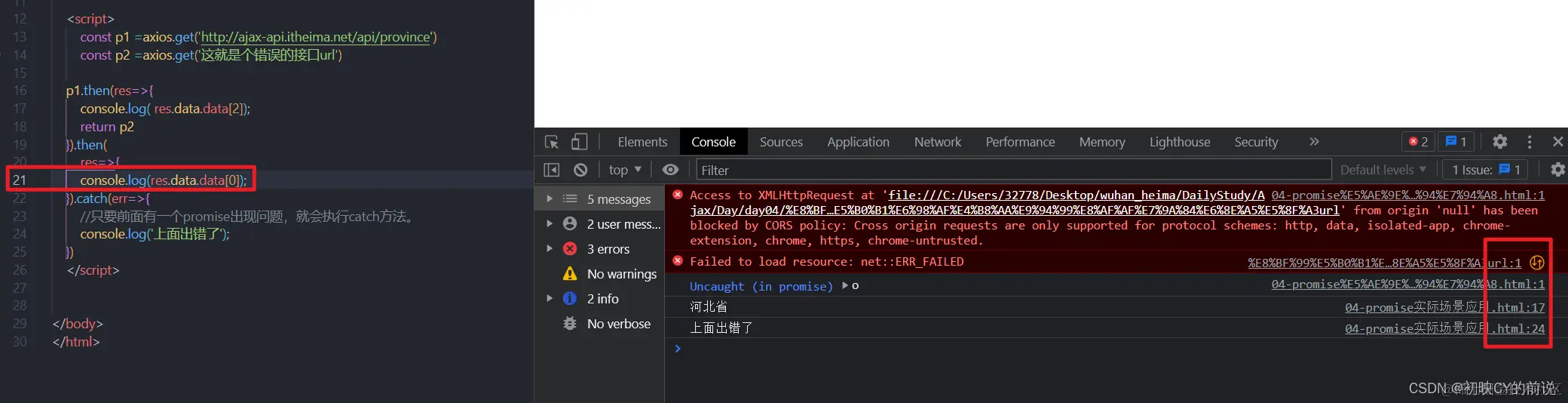Expand the 2 info group
Image resolution: width=1568 pixels, height=403 pixels.
click(x=550, y=299)
